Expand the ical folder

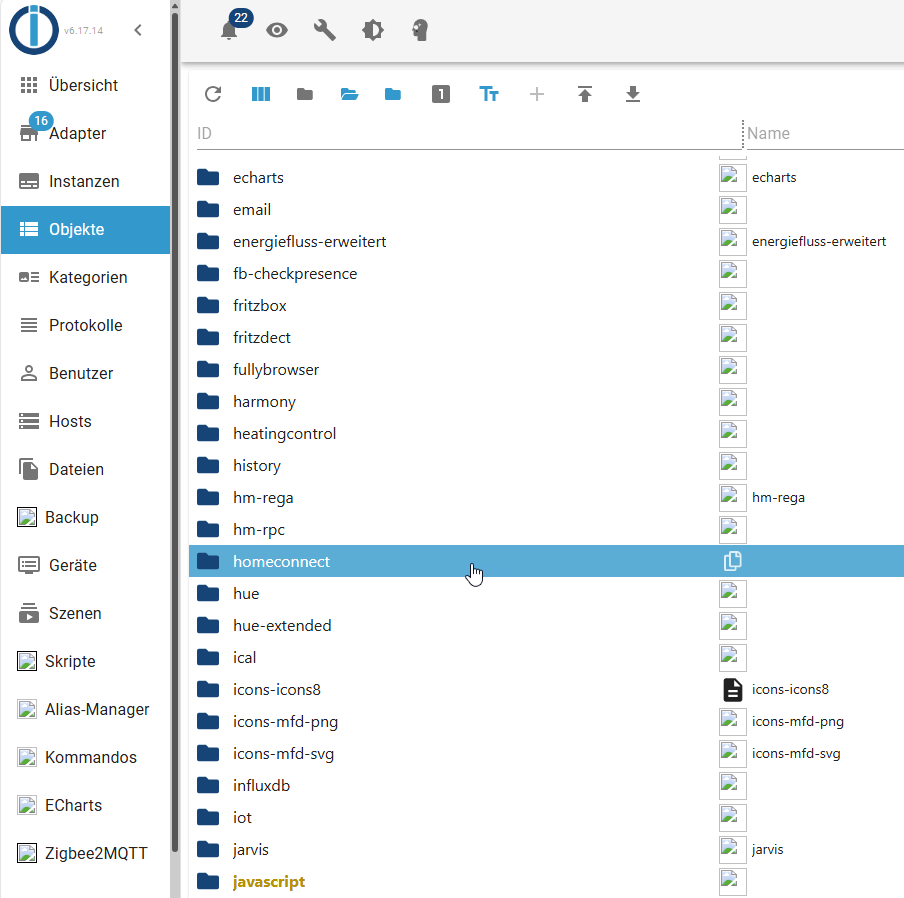[x=208, y=658]
